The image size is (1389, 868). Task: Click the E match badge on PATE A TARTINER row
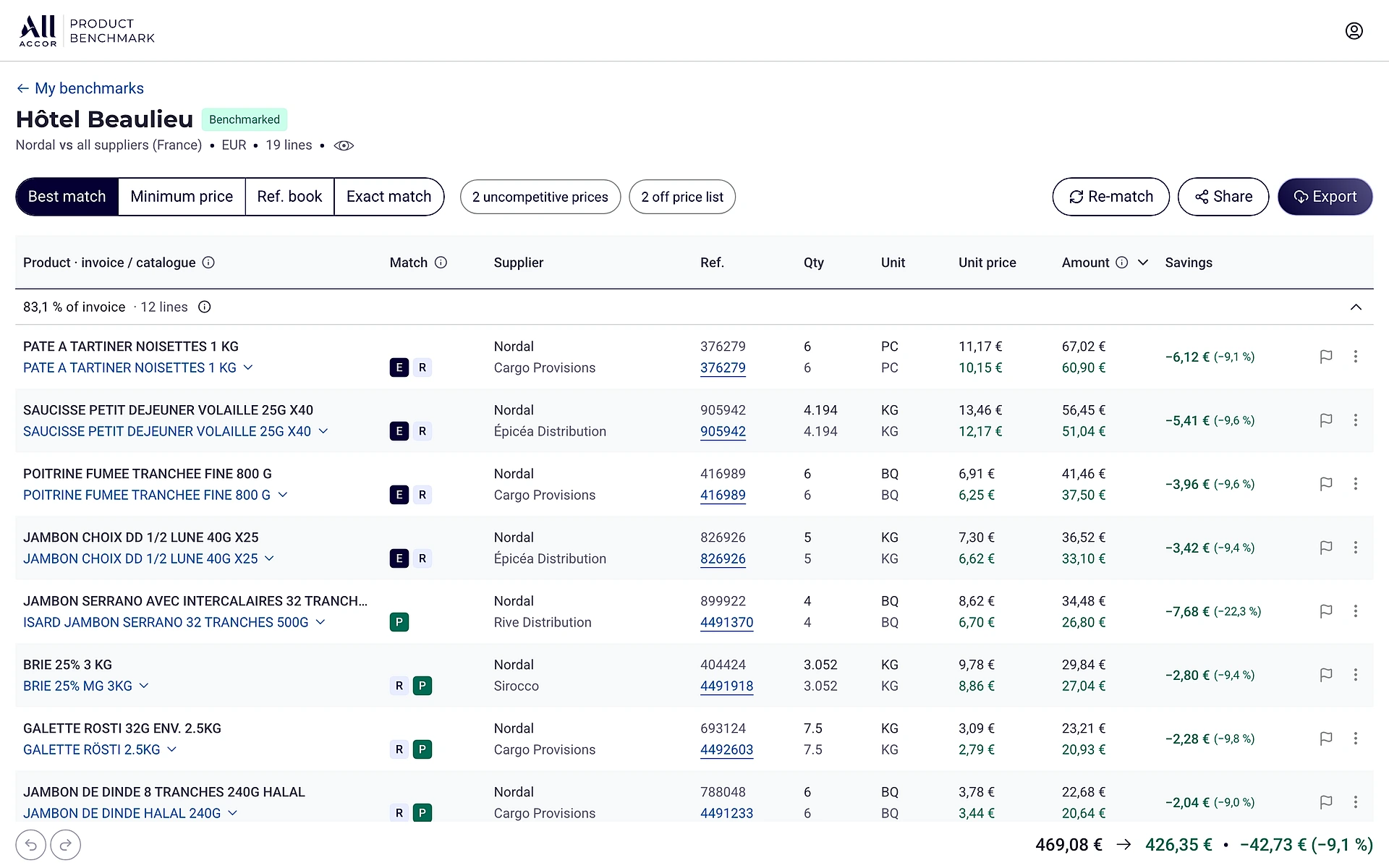[x=399, y=367]
